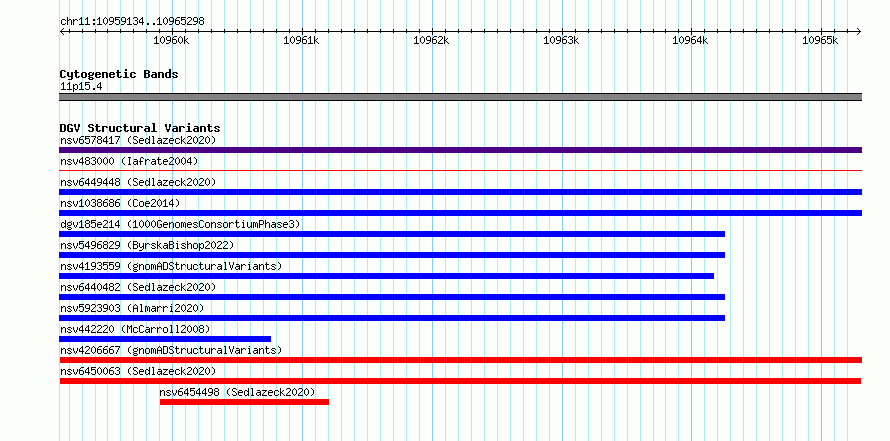Image resolution: width=890 pixels, height=441 pixels.
Task: Select blue nsv6440482 variant bar
Action: click(392, 297)
